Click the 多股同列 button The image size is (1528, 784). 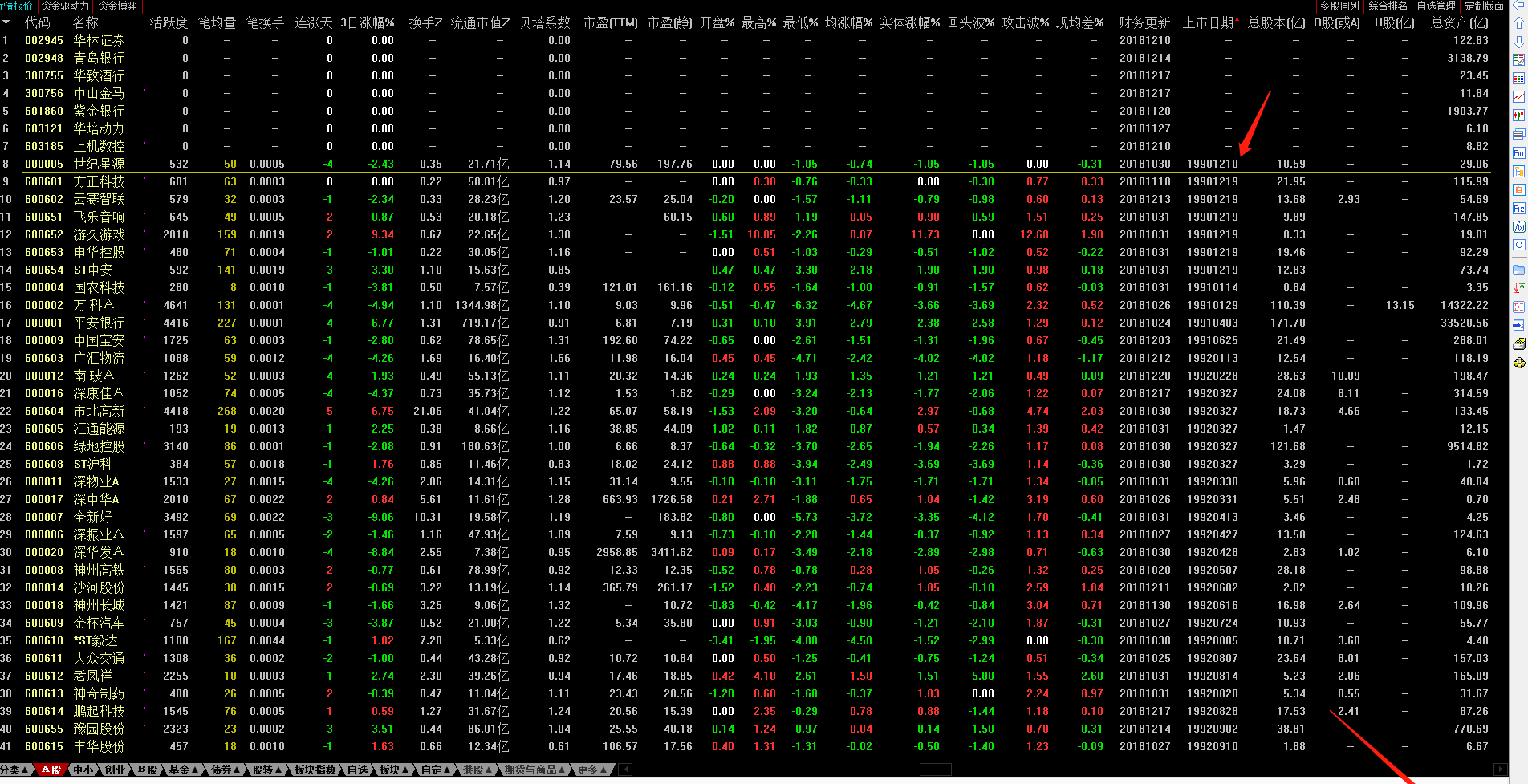1340,6
